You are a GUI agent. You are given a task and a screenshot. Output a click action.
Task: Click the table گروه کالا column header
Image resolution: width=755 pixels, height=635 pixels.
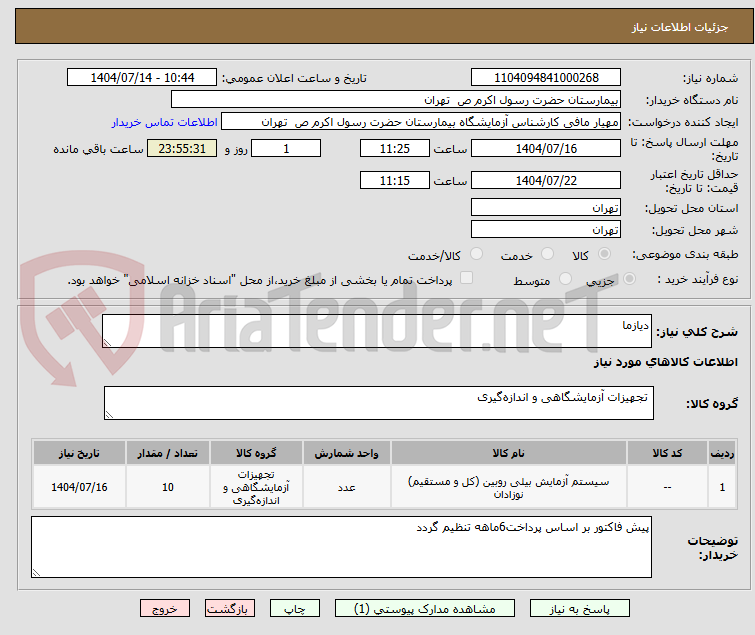[x=256, y=453]
